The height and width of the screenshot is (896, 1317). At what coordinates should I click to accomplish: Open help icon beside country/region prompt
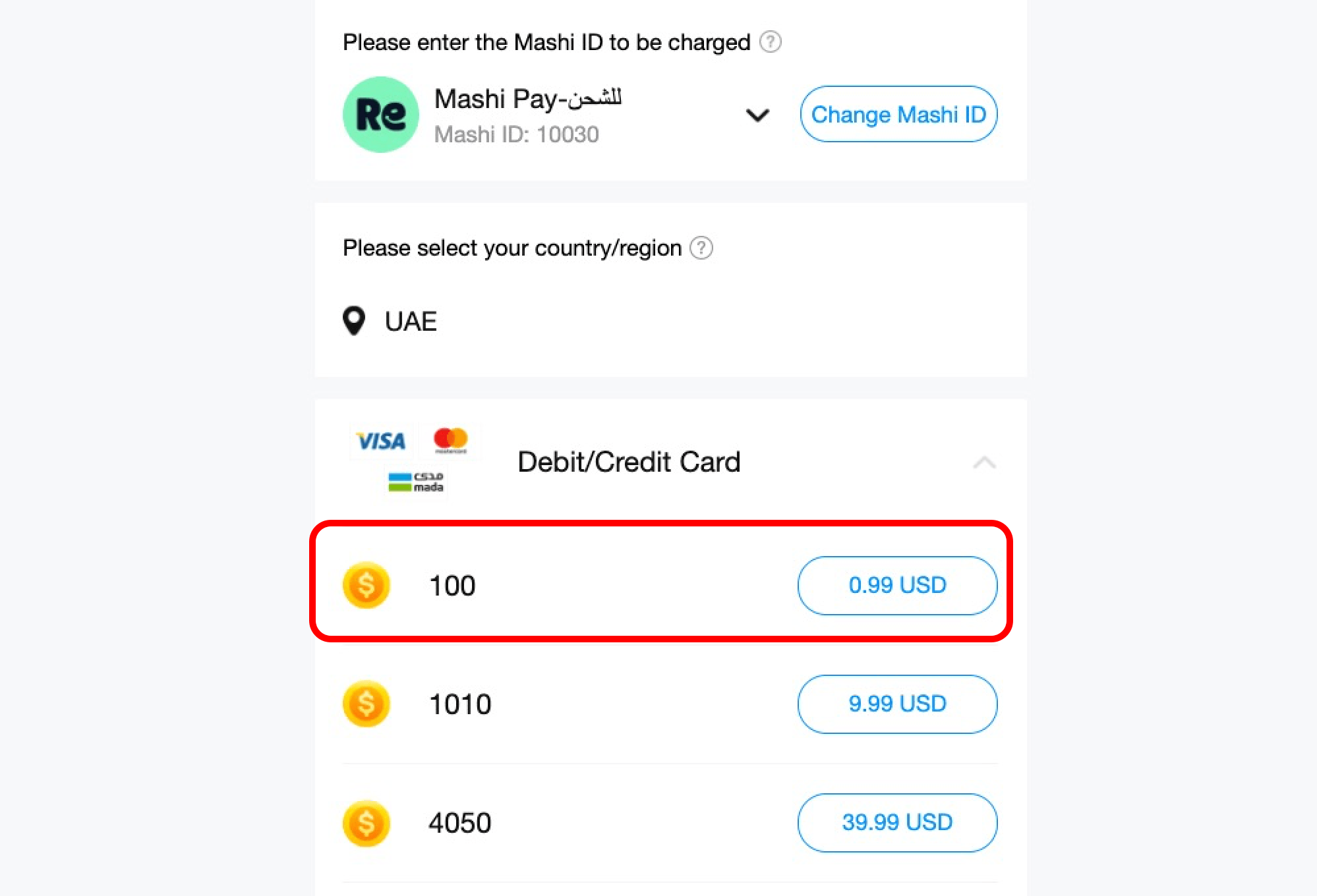click(701, 248)
